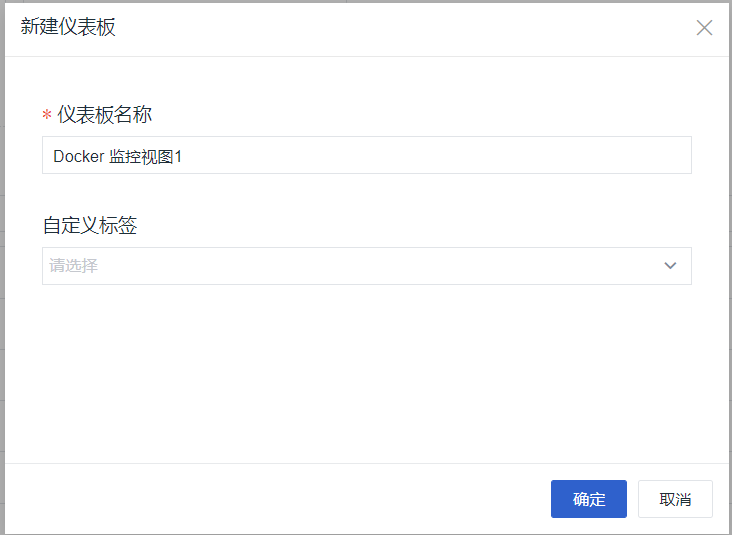
Task: Click middle of the 自定义标签 select box
Action: click(x=366, y=266)
